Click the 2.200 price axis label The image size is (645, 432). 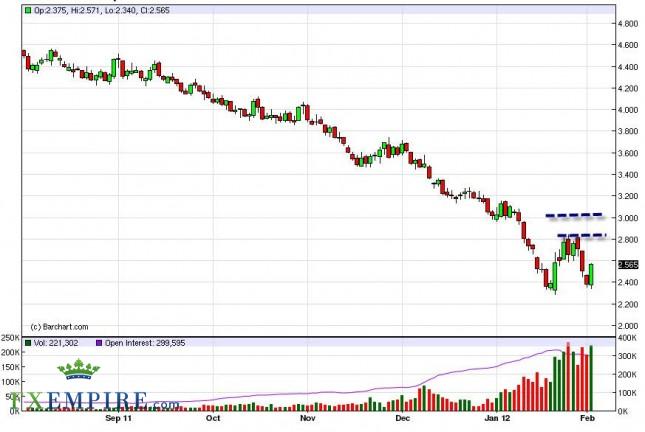coord(628,304)
